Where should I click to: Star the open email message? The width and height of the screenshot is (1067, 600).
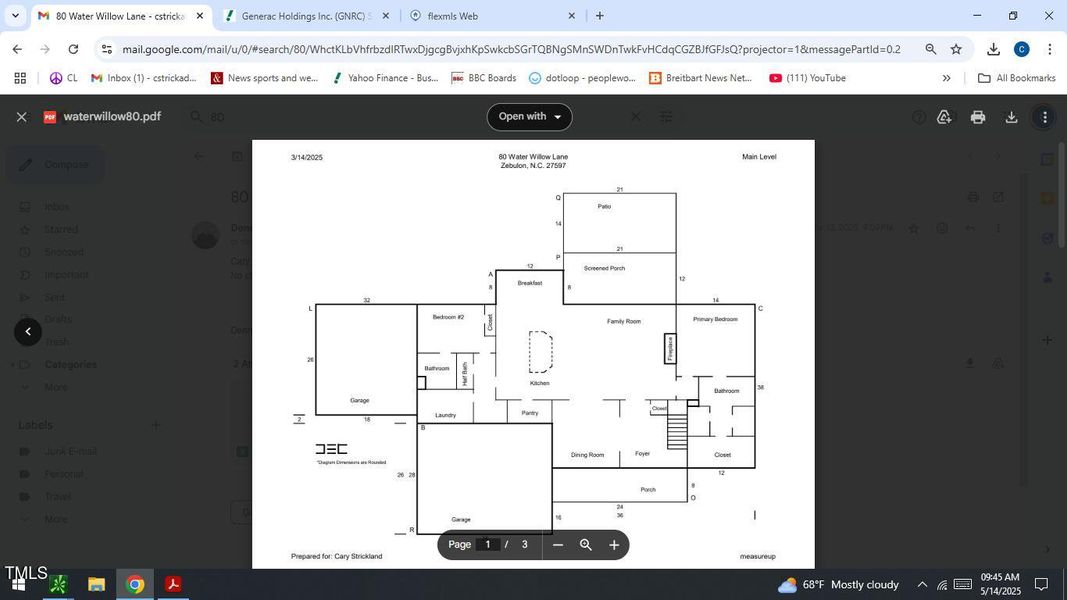[x=915, y=227]
